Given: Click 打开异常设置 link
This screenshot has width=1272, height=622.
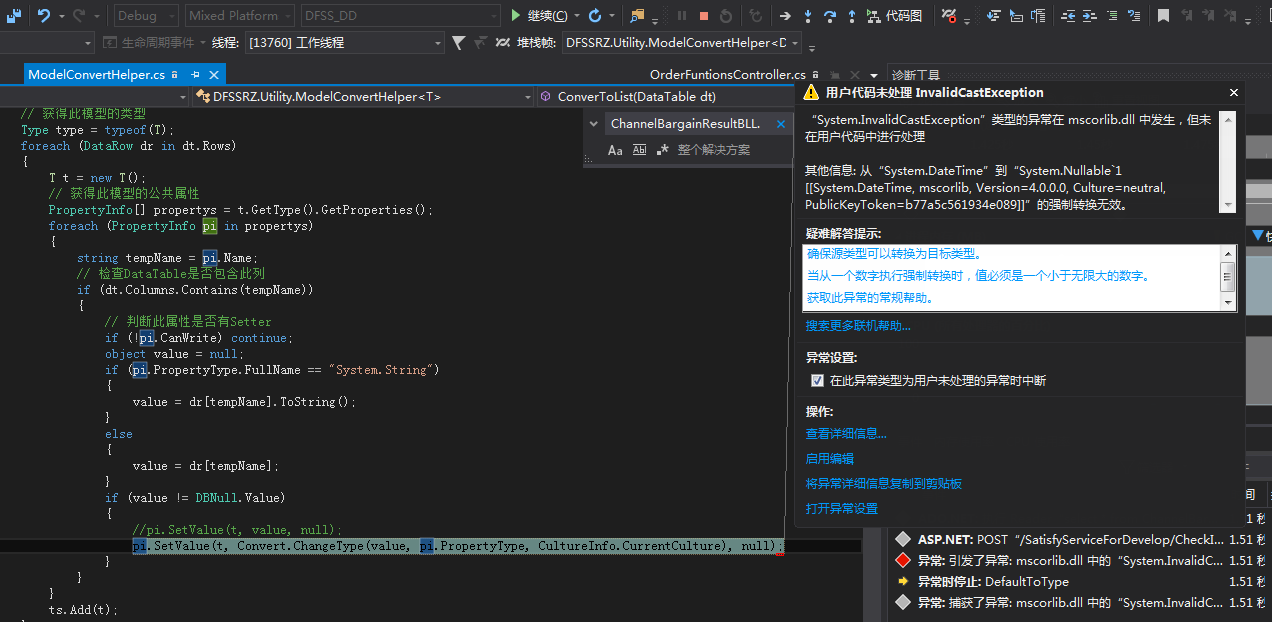Looking at the screenshot, I should [x=842, y=509].
